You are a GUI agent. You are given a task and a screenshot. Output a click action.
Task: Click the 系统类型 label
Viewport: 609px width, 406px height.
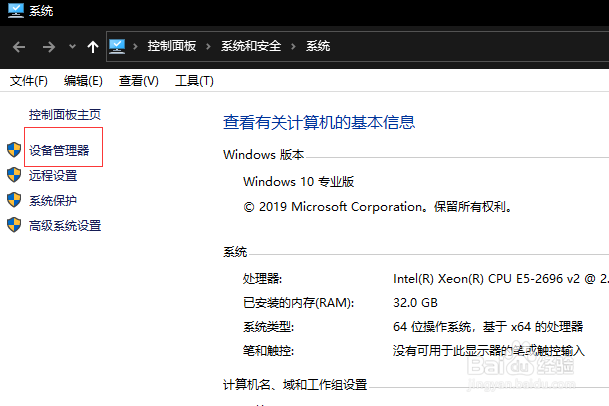268,327
